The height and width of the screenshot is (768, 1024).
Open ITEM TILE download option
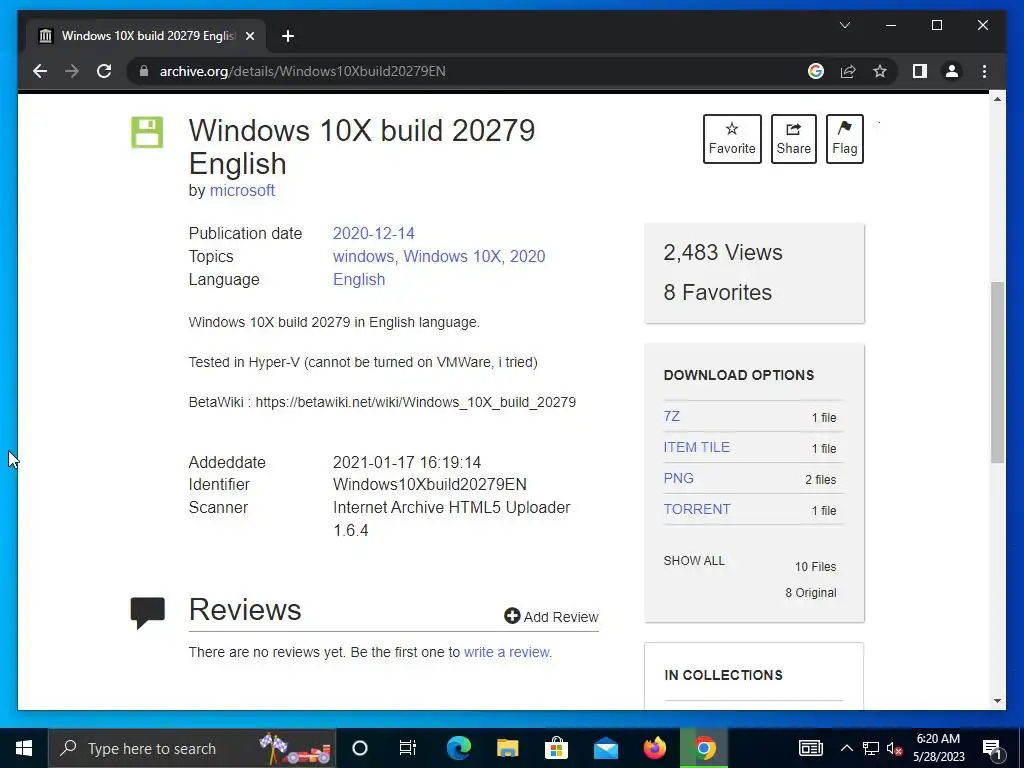[x=697, y=447]
